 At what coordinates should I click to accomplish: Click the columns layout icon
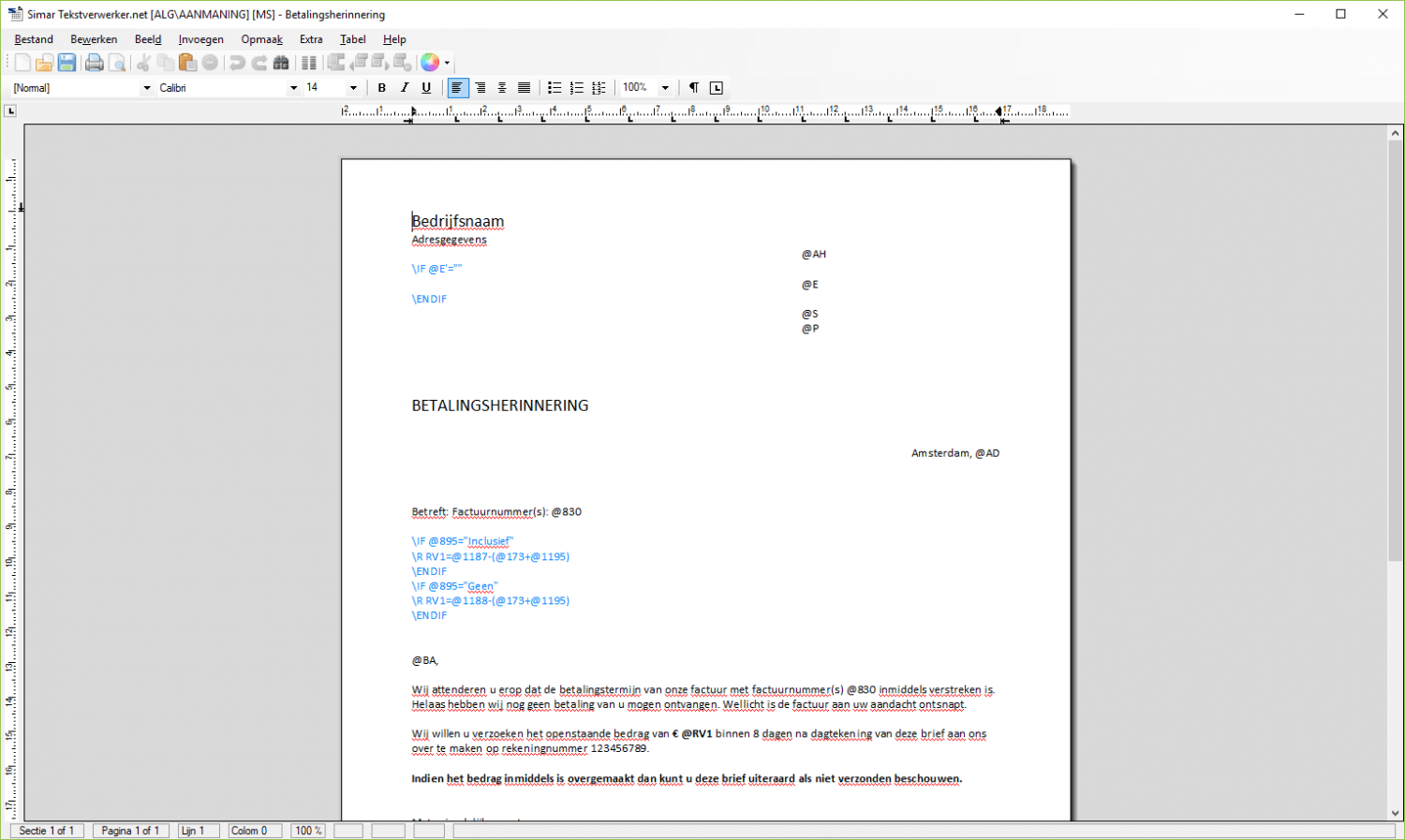coord(308,63)
